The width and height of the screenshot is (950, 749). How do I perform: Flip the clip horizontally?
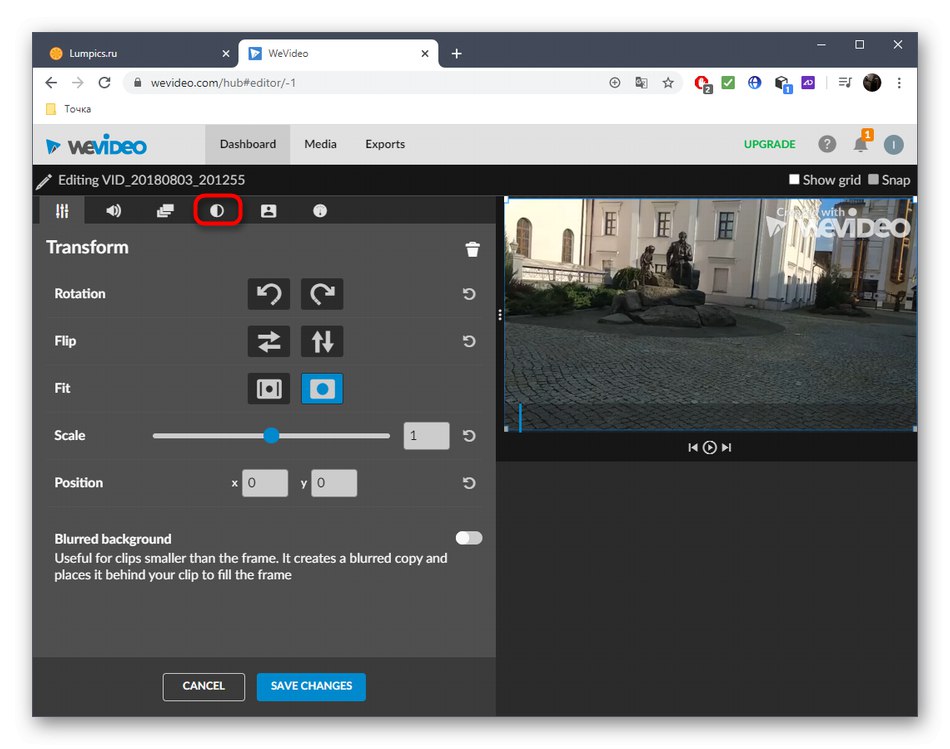268,341
